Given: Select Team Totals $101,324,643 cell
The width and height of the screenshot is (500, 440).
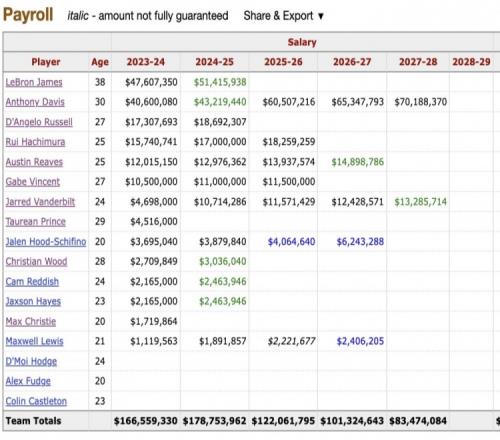Looking at the screenshot, I should 352,421.
